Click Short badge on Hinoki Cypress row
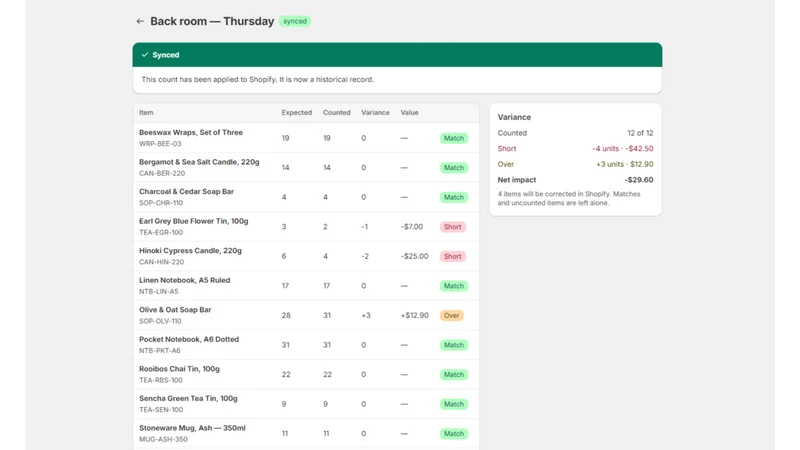Screen dimensions: 800x450 pyautogui.click(x=453, y=257)
